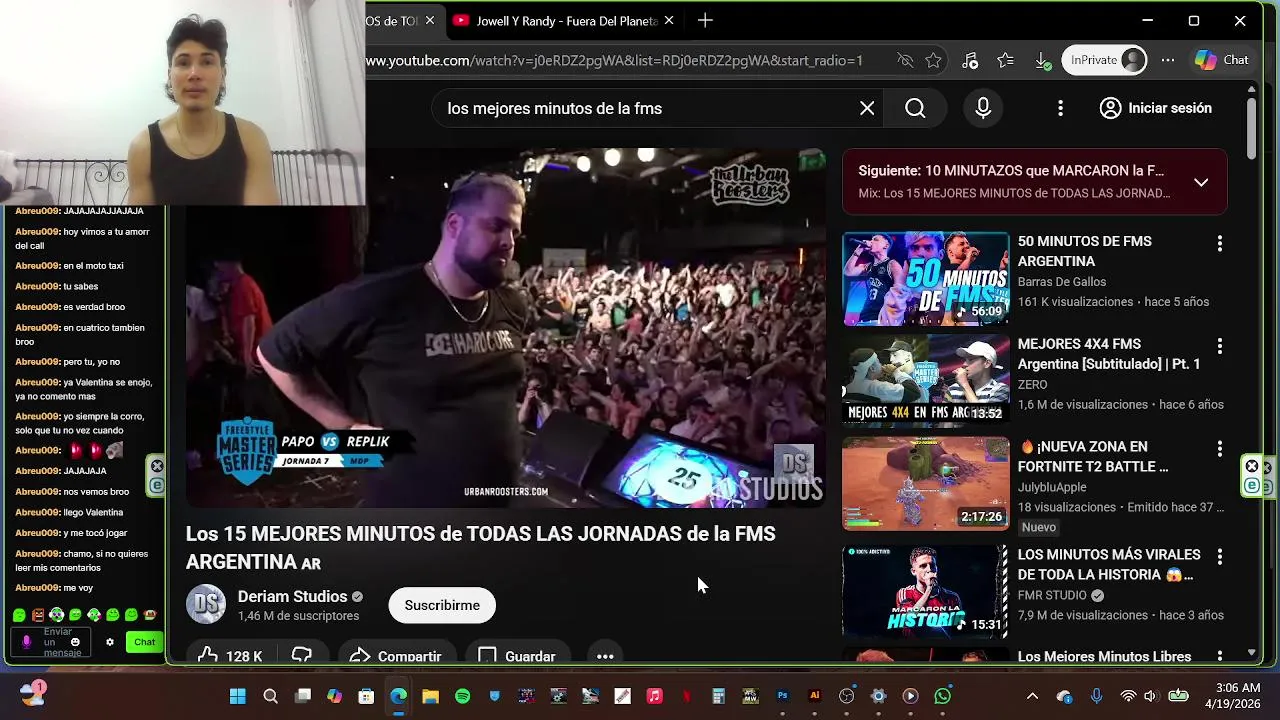Open the Copilot Chat button in Edge
This screenshot has height=720, width=1280.
click(x=1222, y=60)
